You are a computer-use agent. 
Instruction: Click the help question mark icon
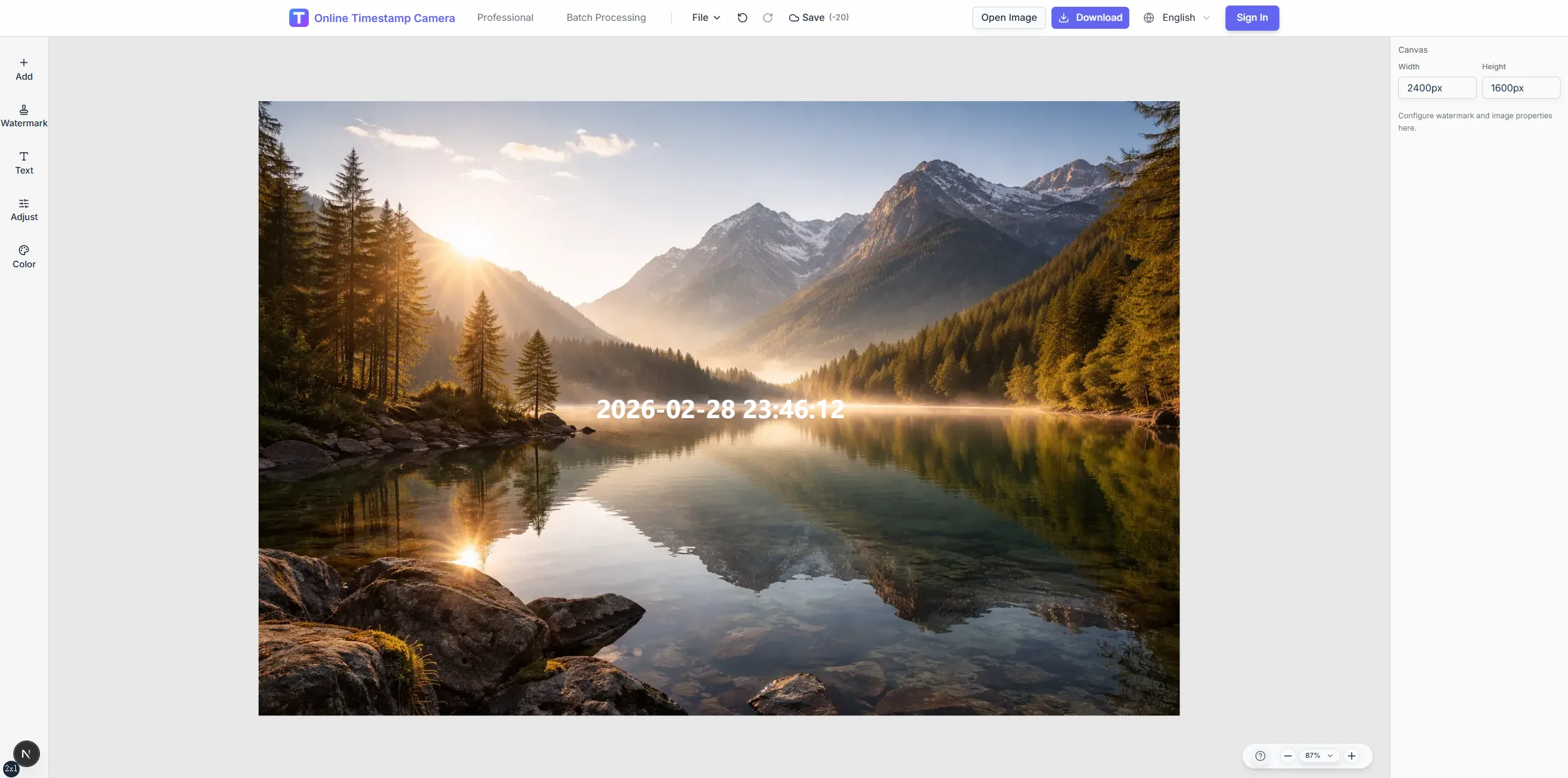point(1260,756)
